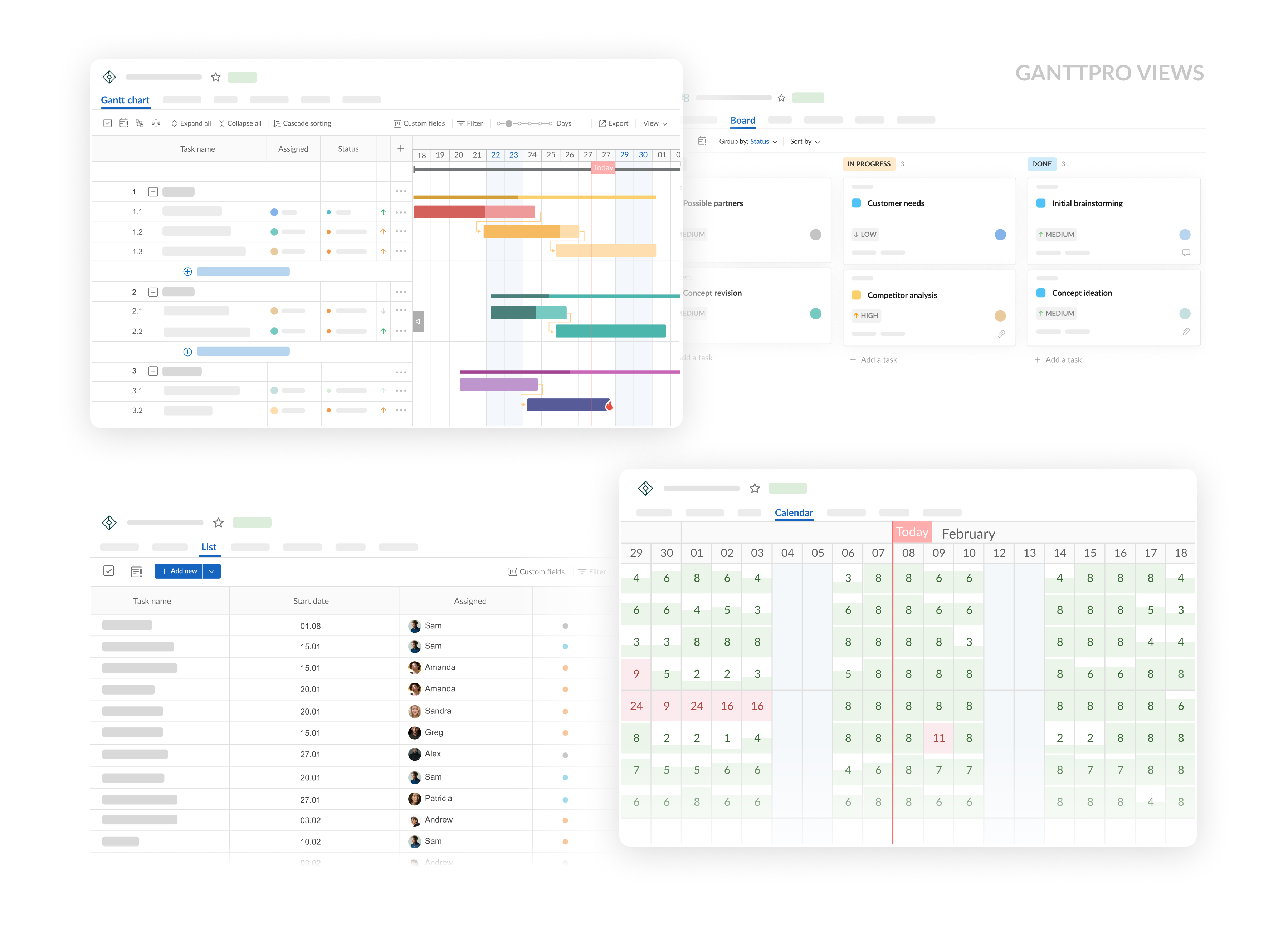This screenshot has height=942, width=1288.
Task: Star the Gantt chart project as favorite
Action: (x=216, y=77)
